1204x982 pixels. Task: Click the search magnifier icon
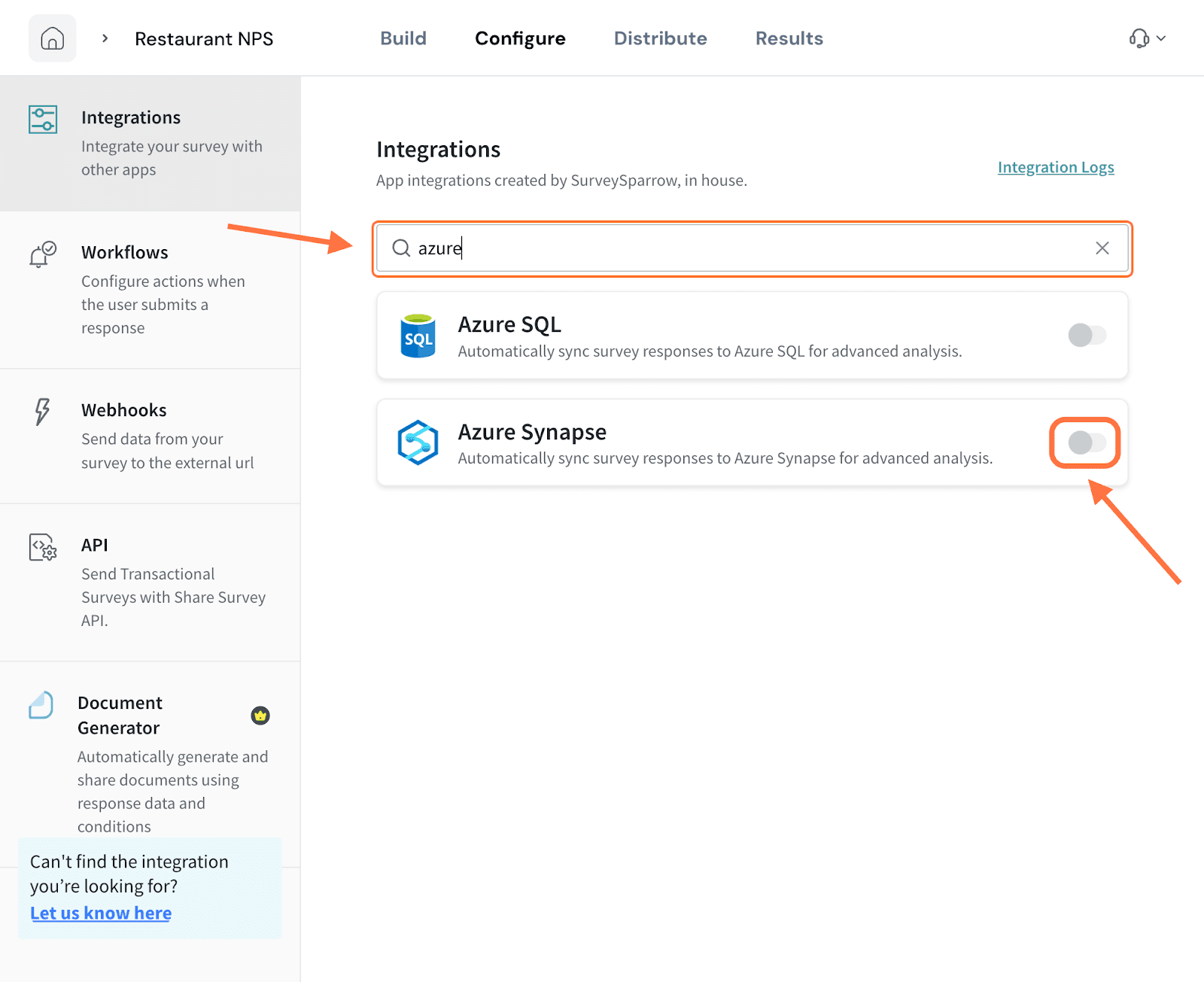(401, 248)
